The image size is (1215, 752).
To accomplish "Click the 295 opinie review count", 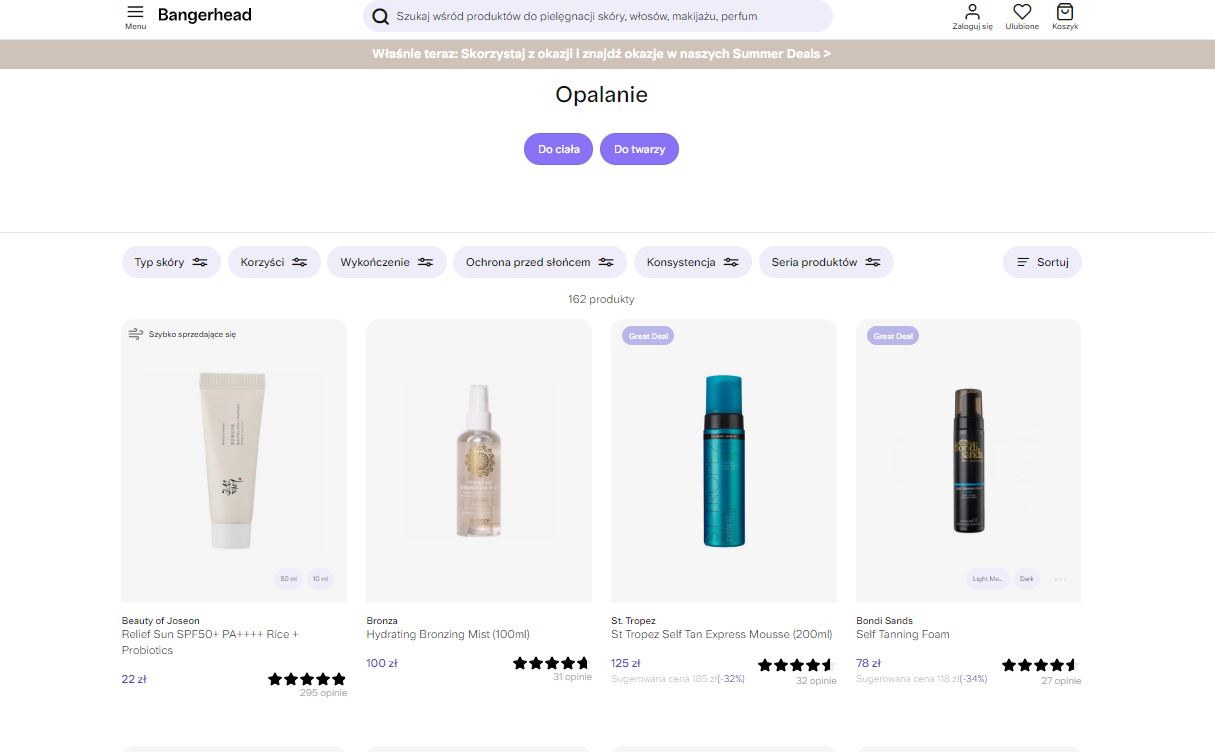I will point(323,693).
